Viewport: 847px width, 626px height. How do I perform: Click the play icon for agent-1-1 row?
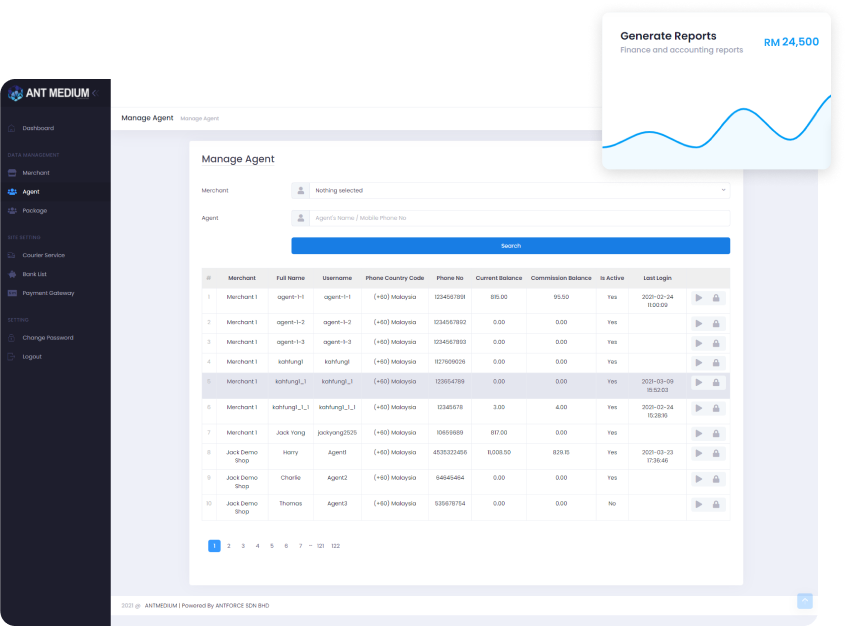[x=699, y=298]
